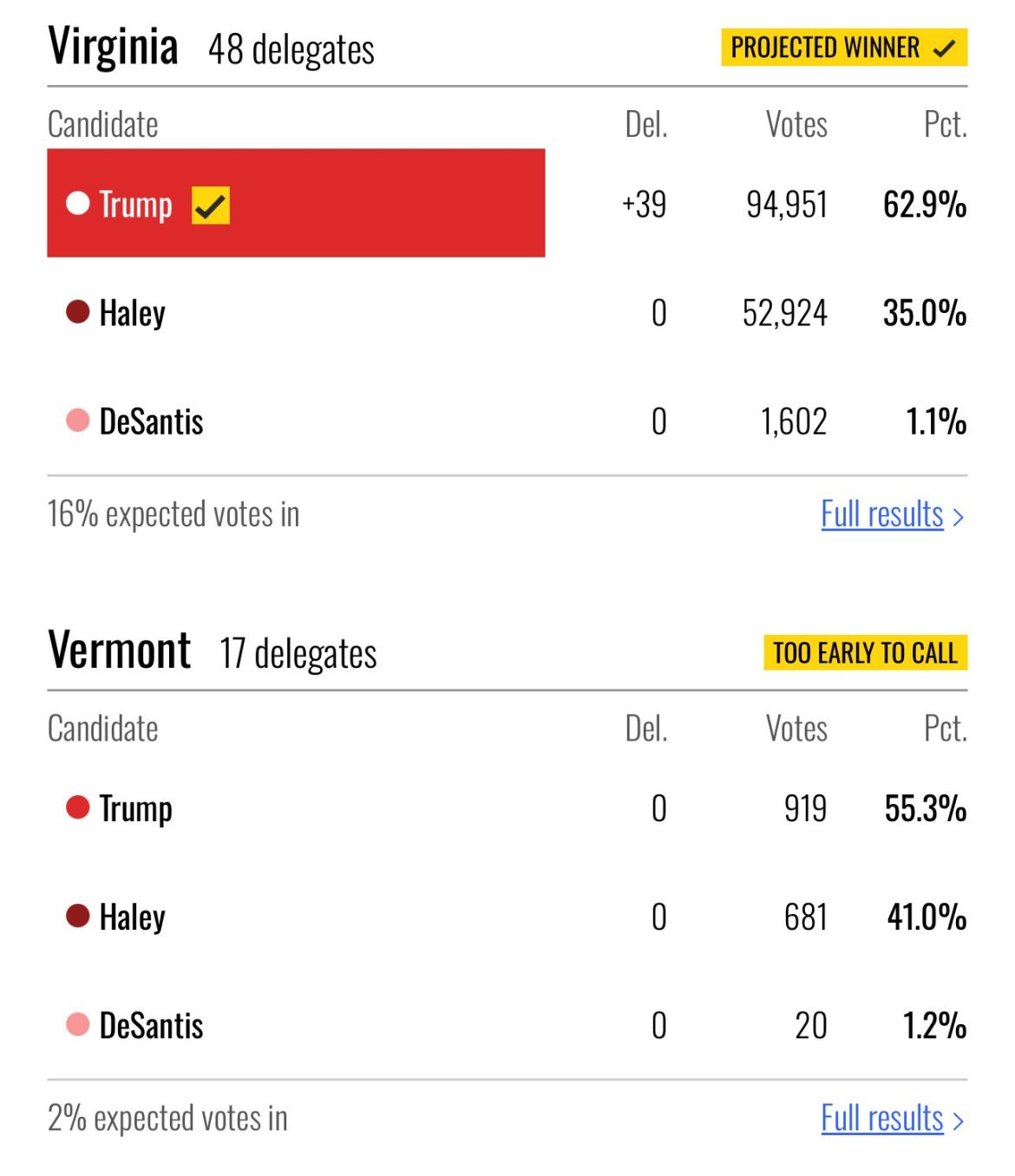
Task: Click Haley's name in the Virginia table
Action: [132, 313]
